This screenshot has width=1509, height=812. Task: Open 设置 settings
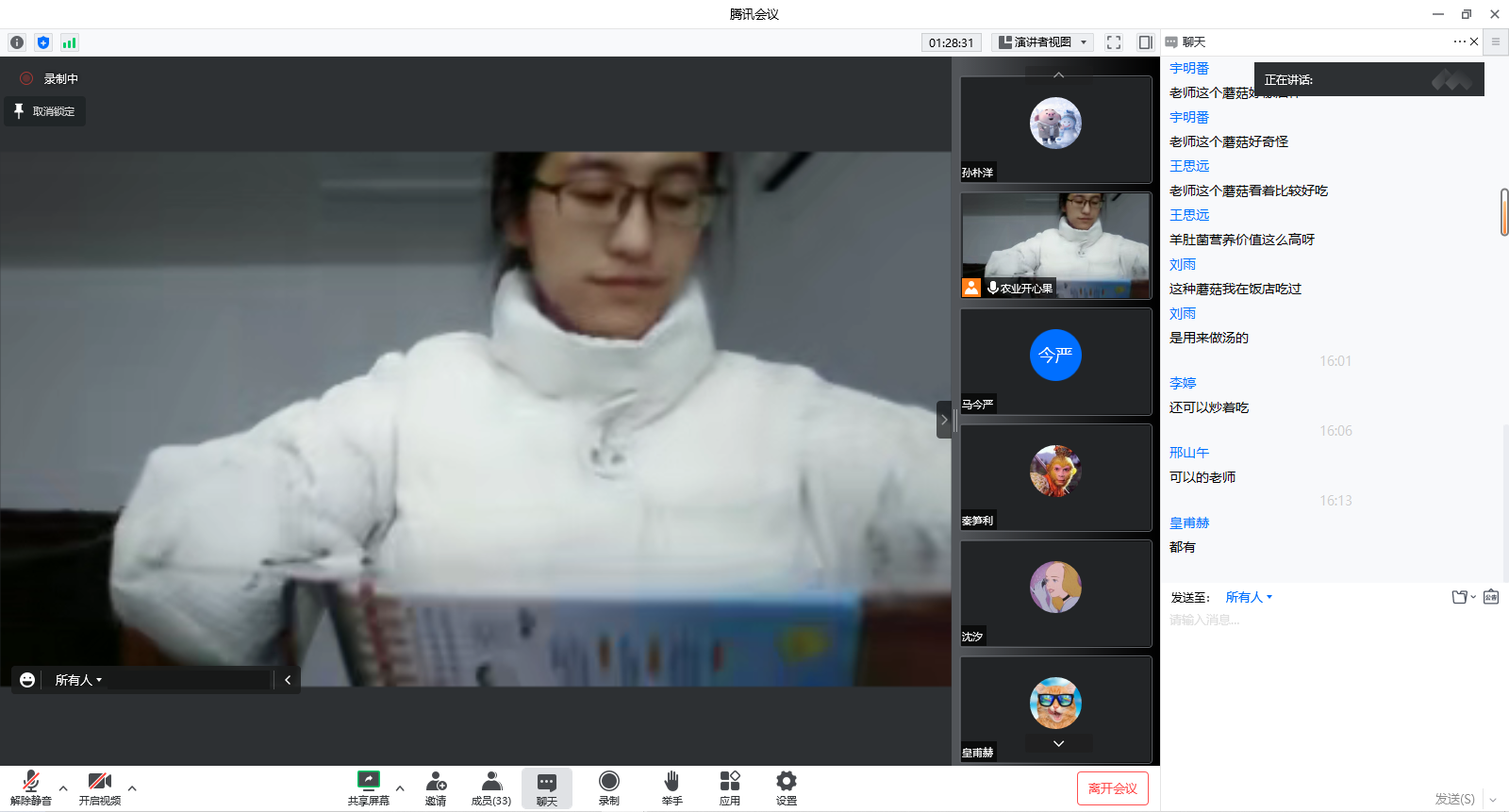click(787, 787)
